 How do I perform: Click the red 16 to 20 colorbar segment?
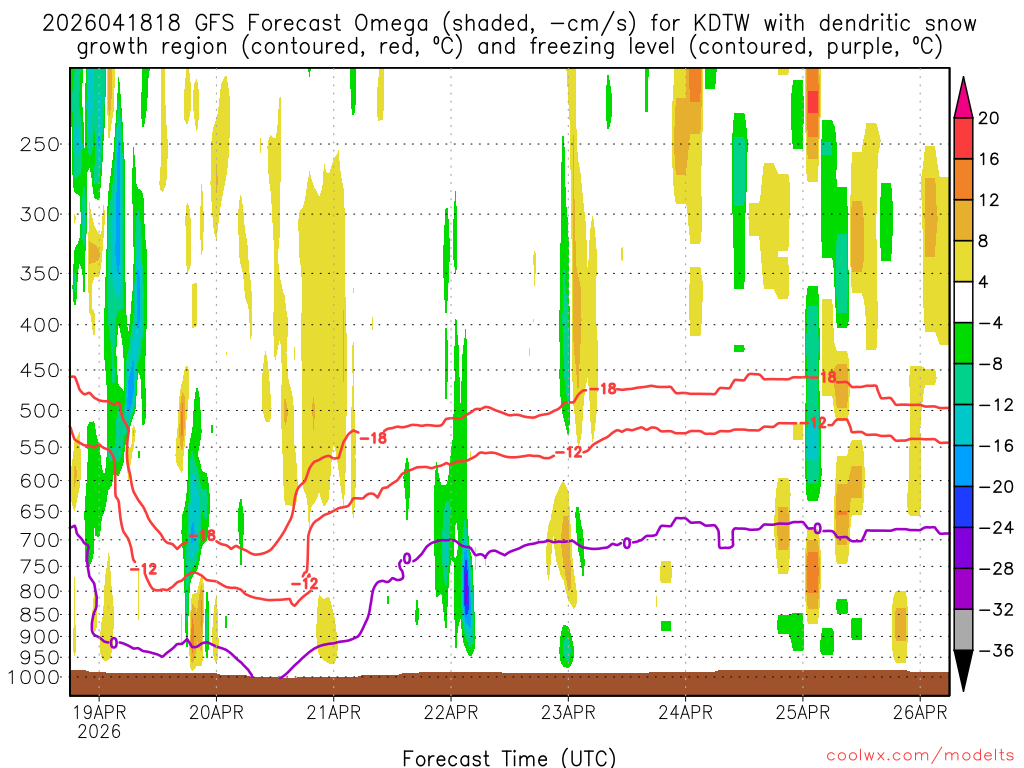click(x=963, y=138)
